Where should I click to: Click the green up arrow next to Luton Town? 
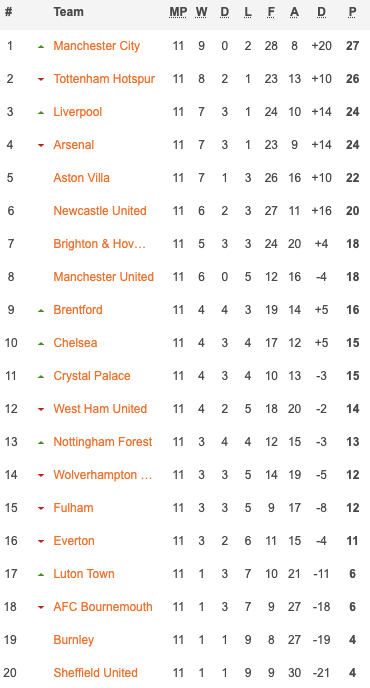[41, 574]
